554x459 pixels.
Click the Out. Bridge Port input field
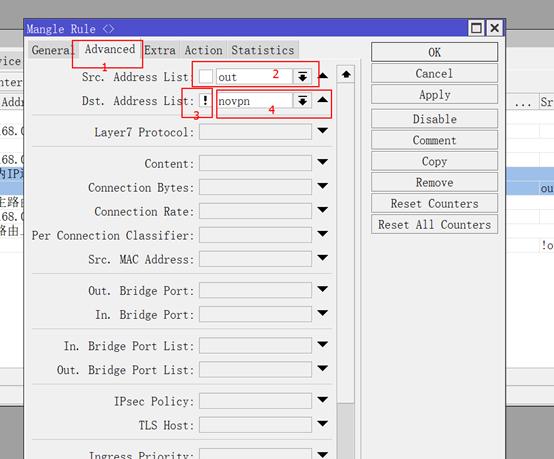click(255, 290)
